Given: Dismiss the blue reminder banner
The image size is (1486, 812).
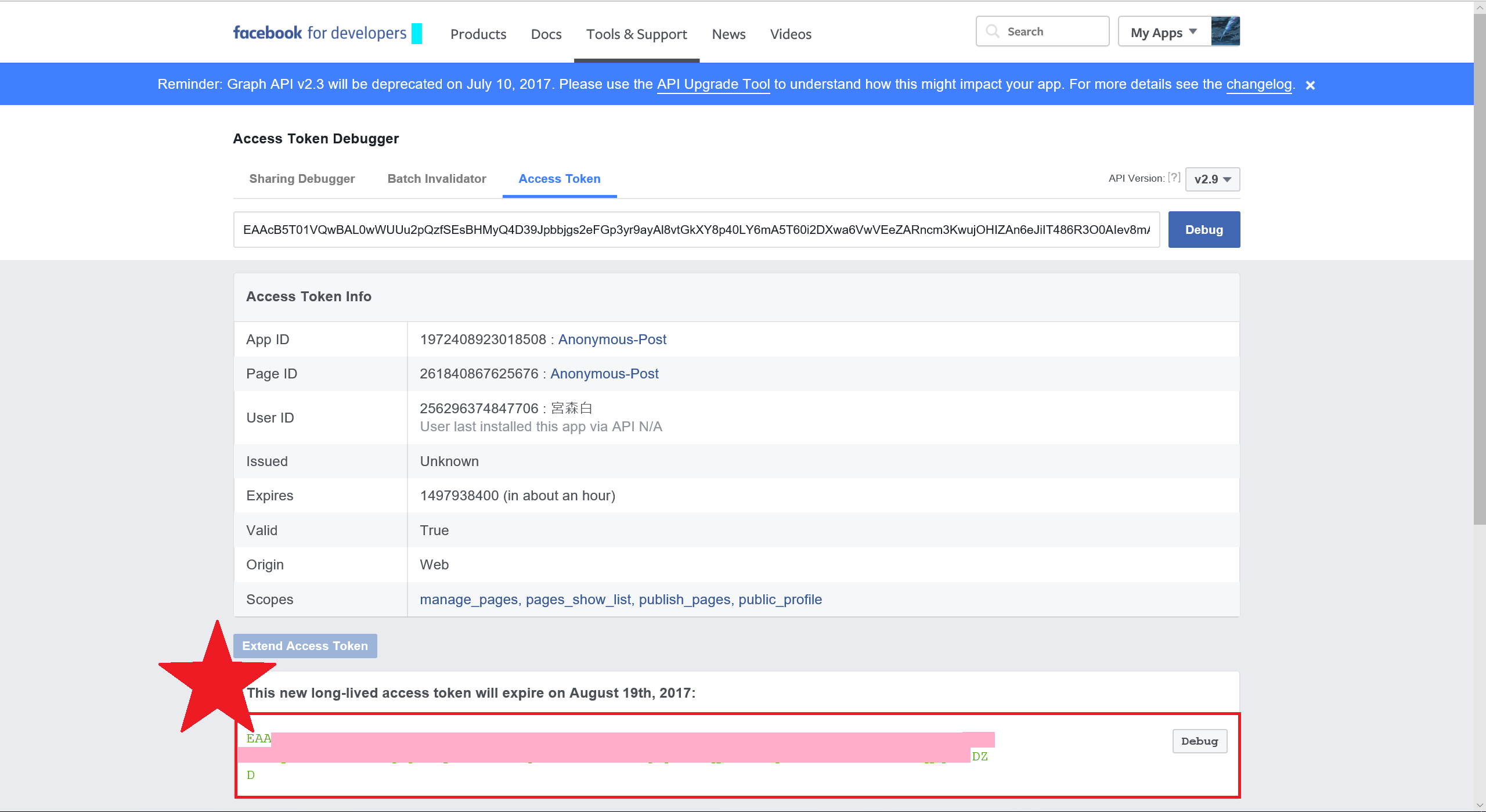Looking at the screenshot, I should point(1310,85).
